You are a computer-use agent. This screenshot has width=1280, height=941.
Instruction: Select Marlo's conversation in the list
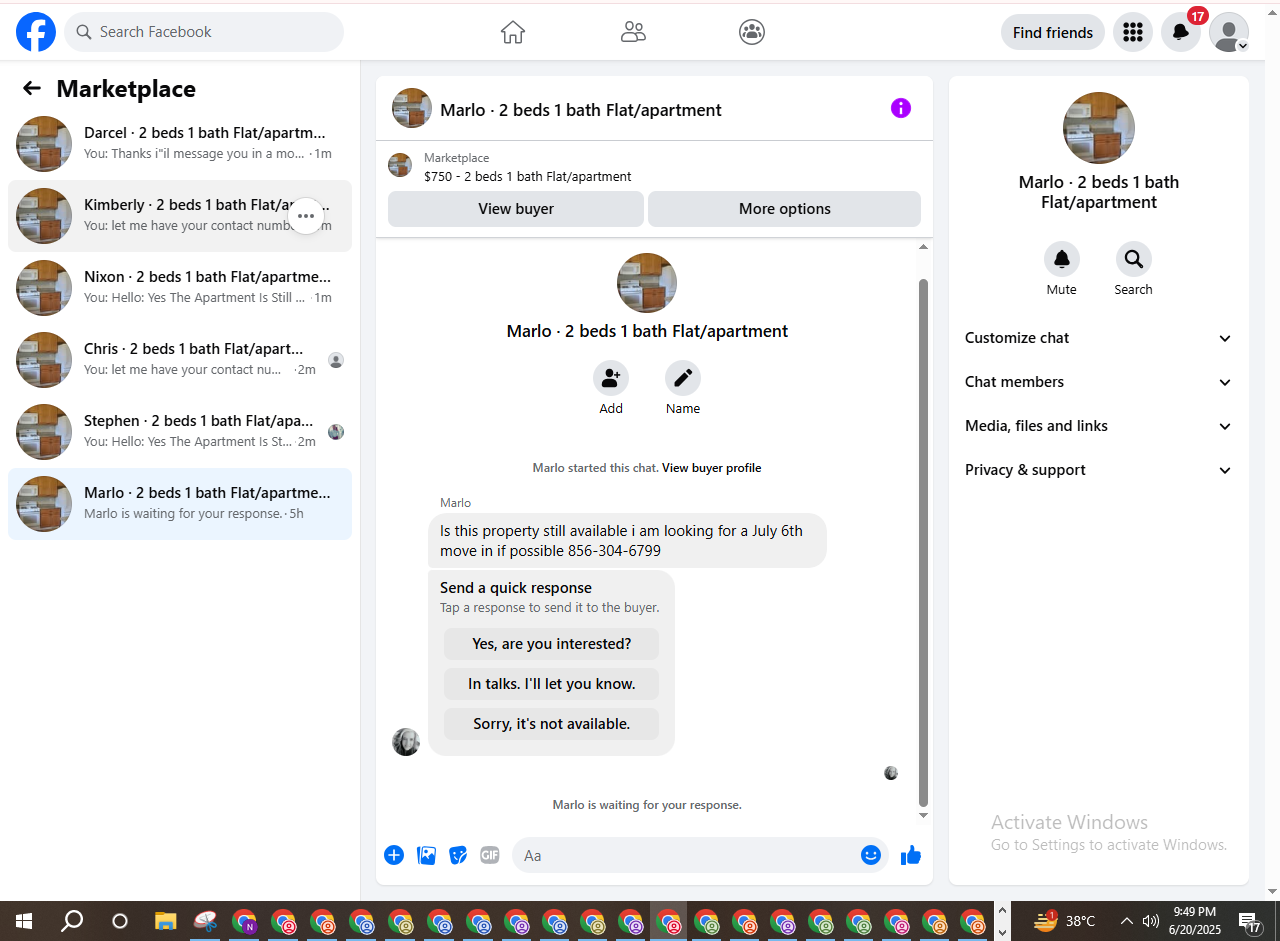pos(180,504)
